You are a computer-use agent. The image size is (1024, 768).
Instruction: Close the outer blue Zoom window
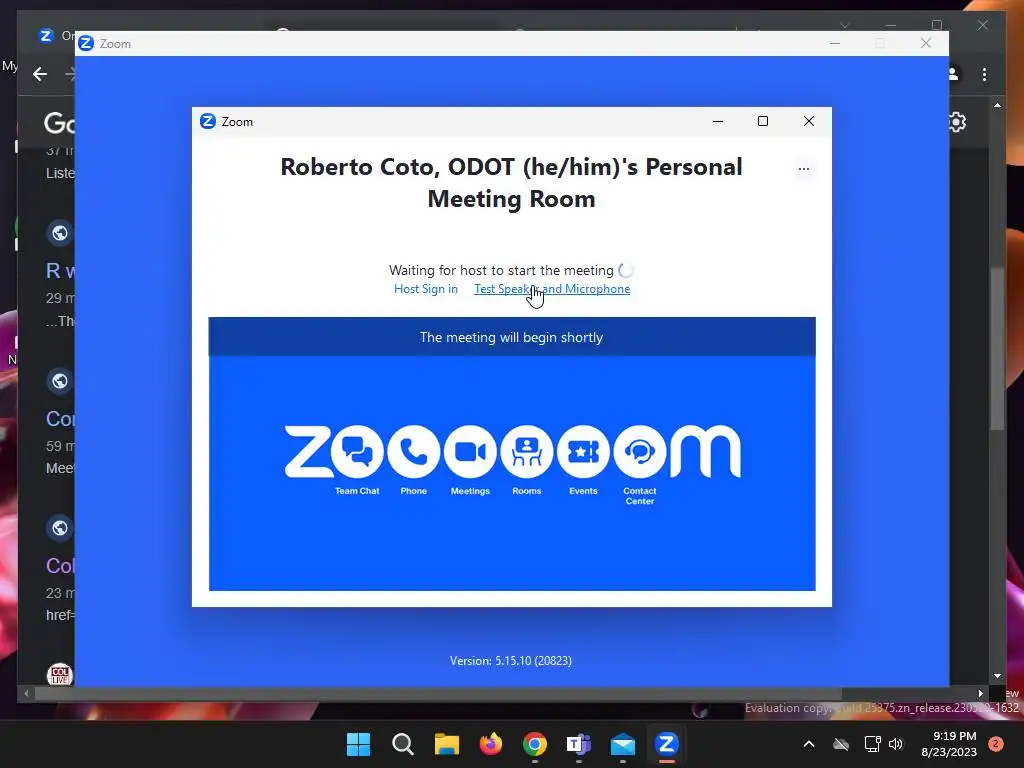pyautogui.click(x=925, y=43)
